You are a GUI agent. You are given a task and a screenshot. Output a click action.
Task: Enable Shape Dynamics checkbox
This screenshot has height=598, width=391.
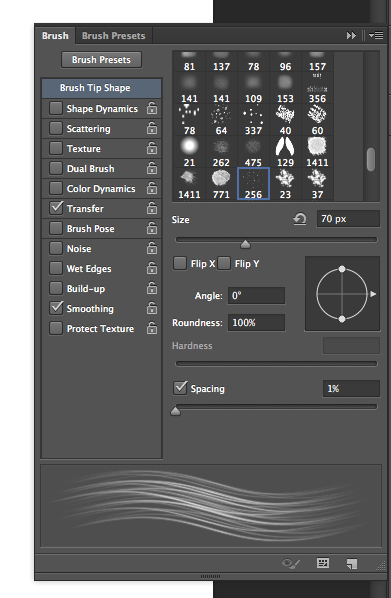[x=56, y=108]
